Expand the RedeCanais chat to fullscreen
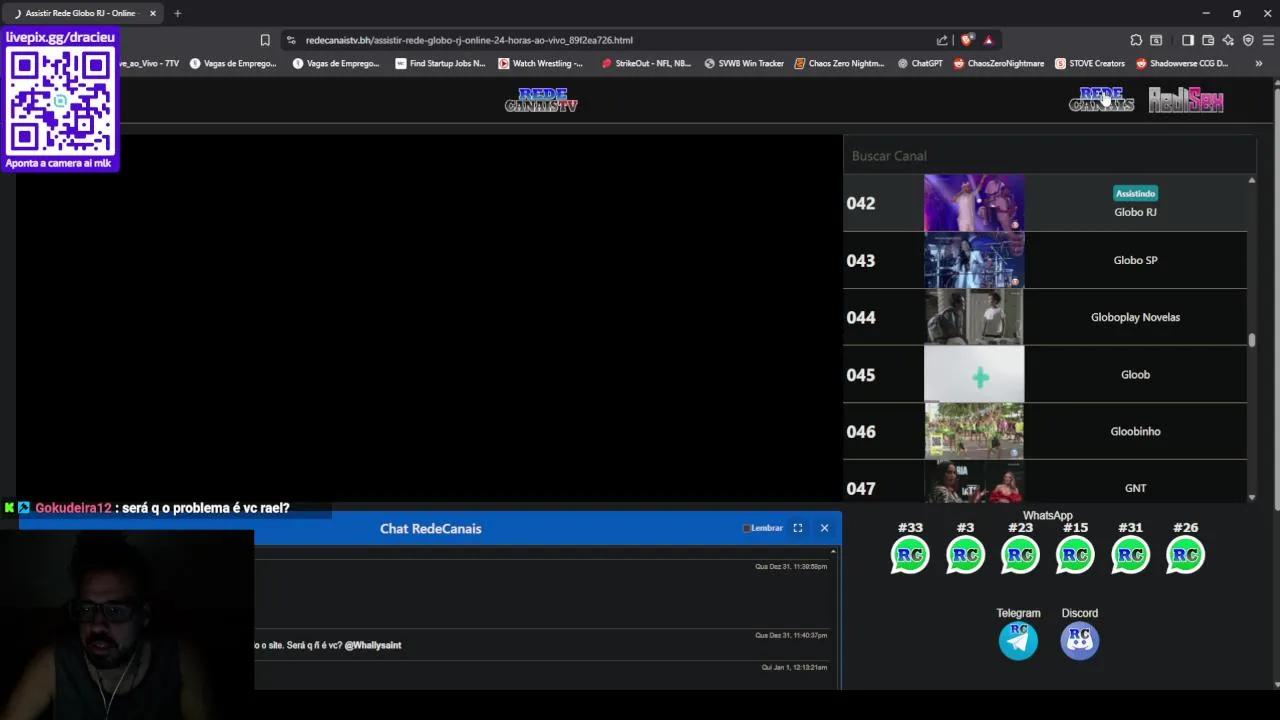The image size is (1280, 720). [x=797, y=528]
